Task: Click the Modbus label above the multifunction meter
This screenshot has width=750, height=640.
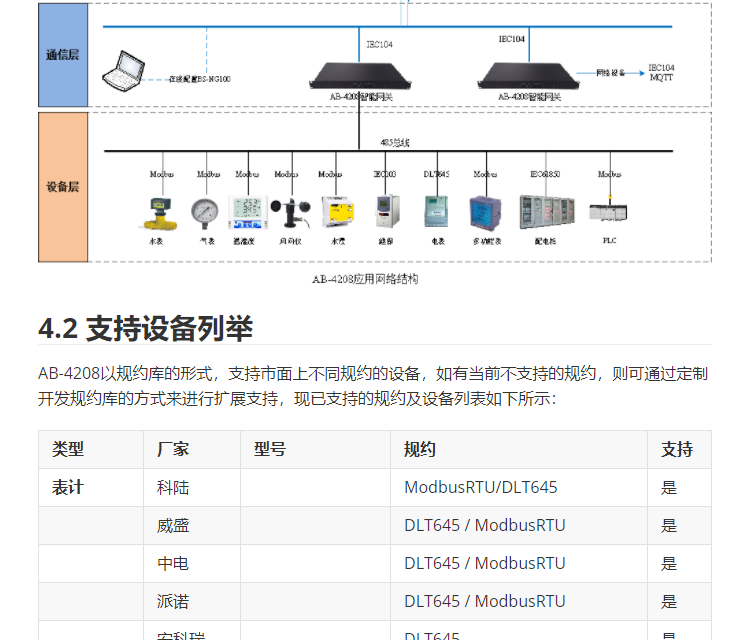Action: click(485, 174)
